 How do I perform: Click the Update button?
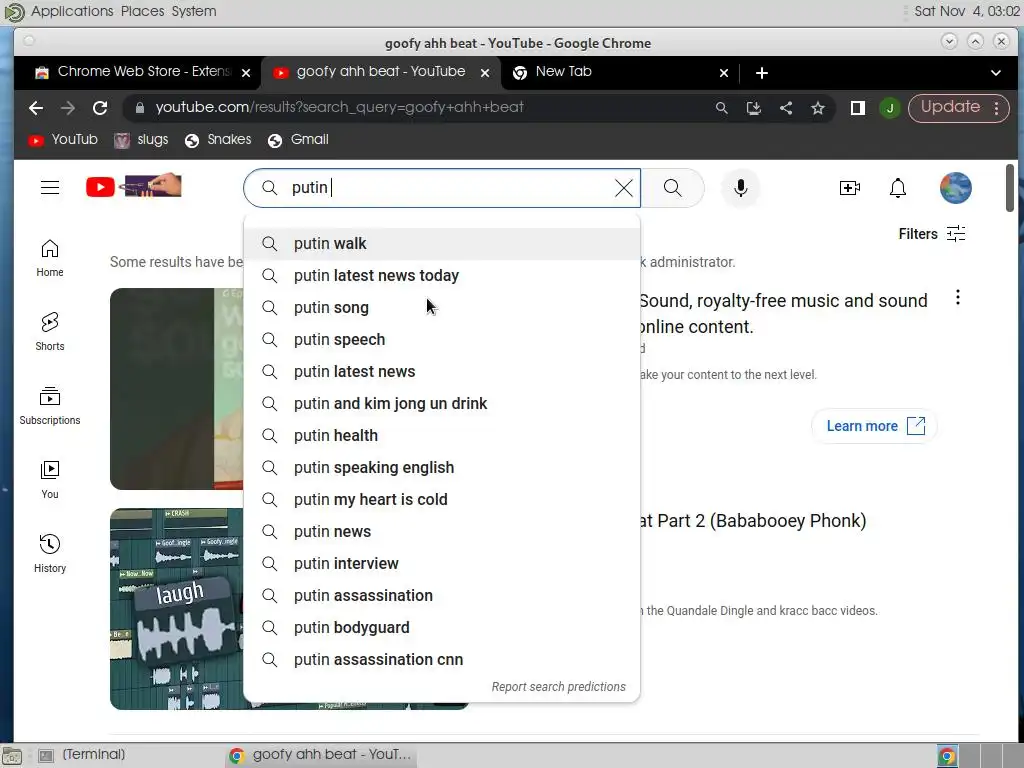(x=950, y=107)
